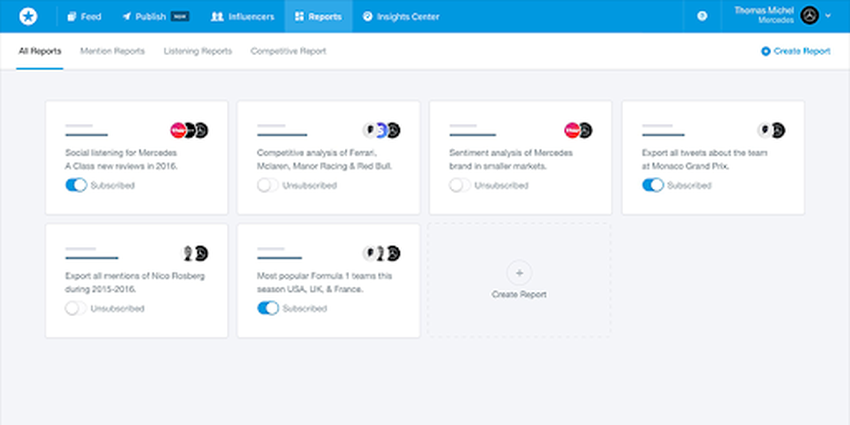This screenshot has width=850, height=425.
Task: Click the Publish paper plane icon
Action: click(127, 17)
